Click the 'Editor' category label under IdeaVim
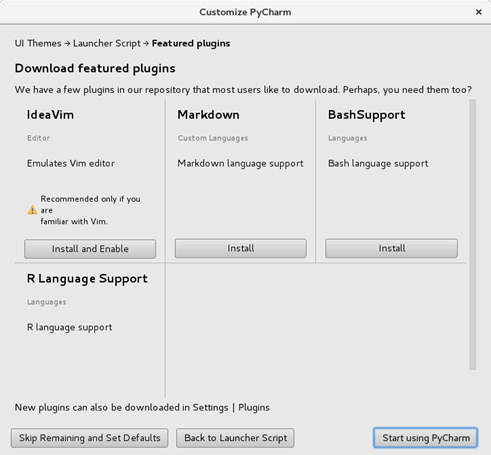This screenshot has width=491, height=455. tap(38, 138)
